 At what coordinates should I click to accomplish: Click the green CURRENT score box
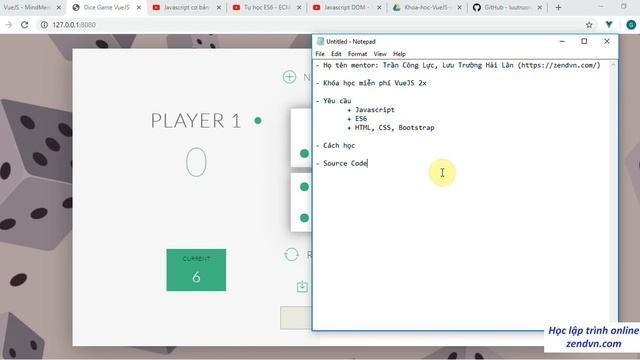click(x=196, y=270)
